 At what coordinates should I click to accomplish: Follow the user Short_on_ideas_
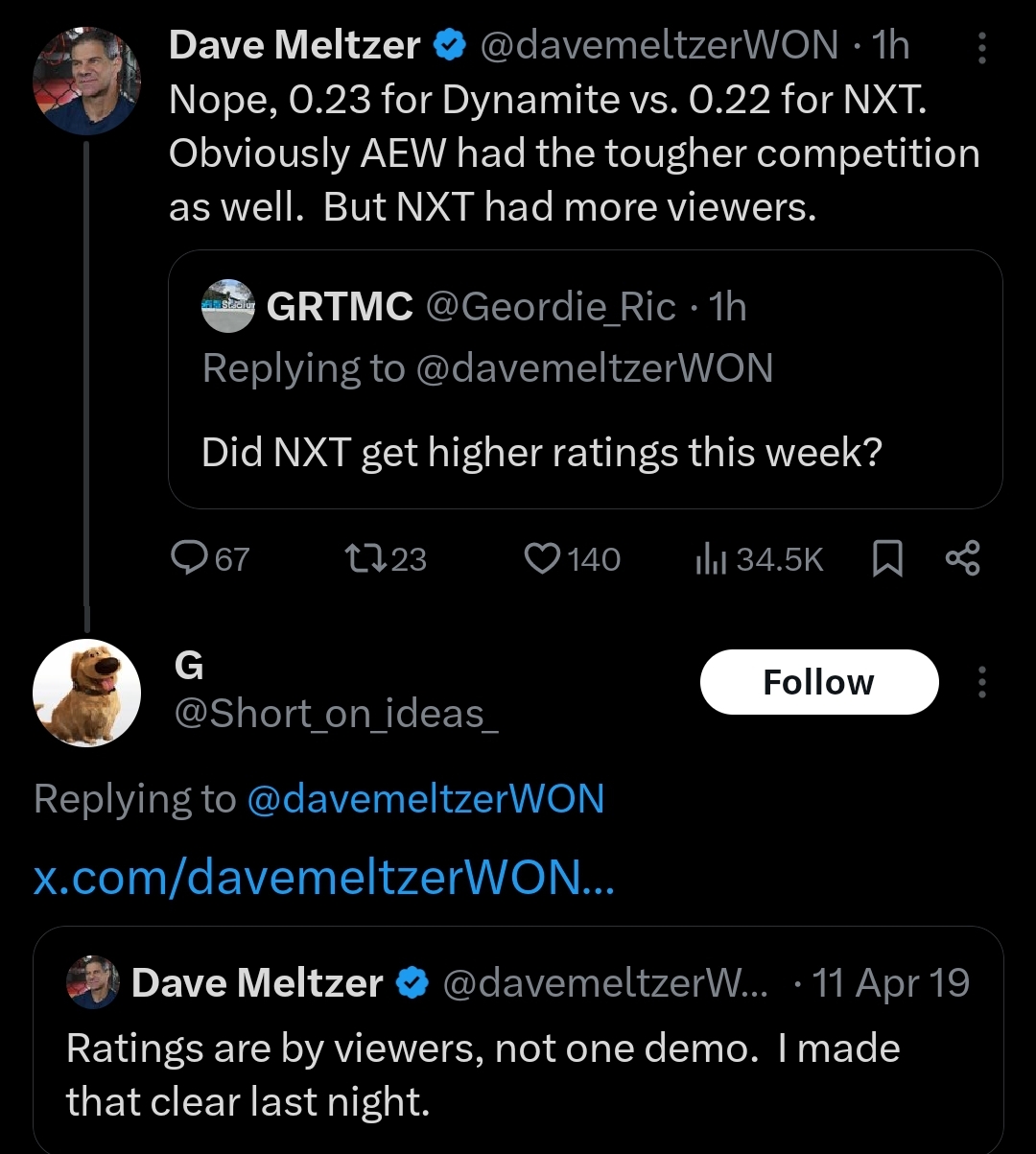point(818,682)
